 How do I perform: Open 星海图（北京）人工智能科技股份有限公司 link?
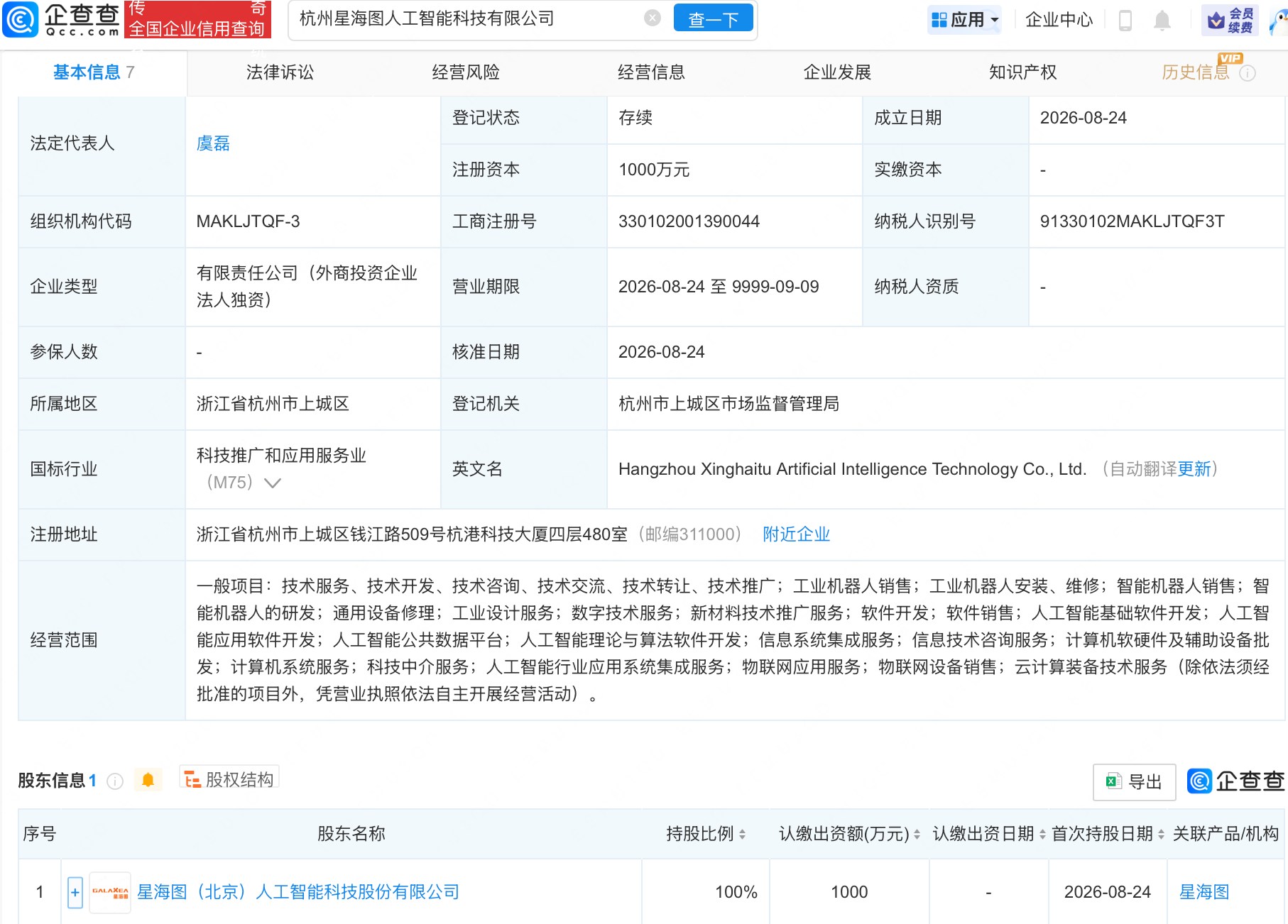pos(298,892)
